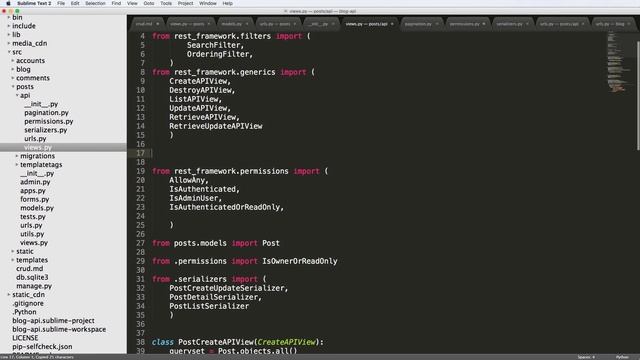Open apps.py in the sidebar
Image resolution: width=640 pixels, height=360 pixels.
pyautogui.click(x=33, y=191)
